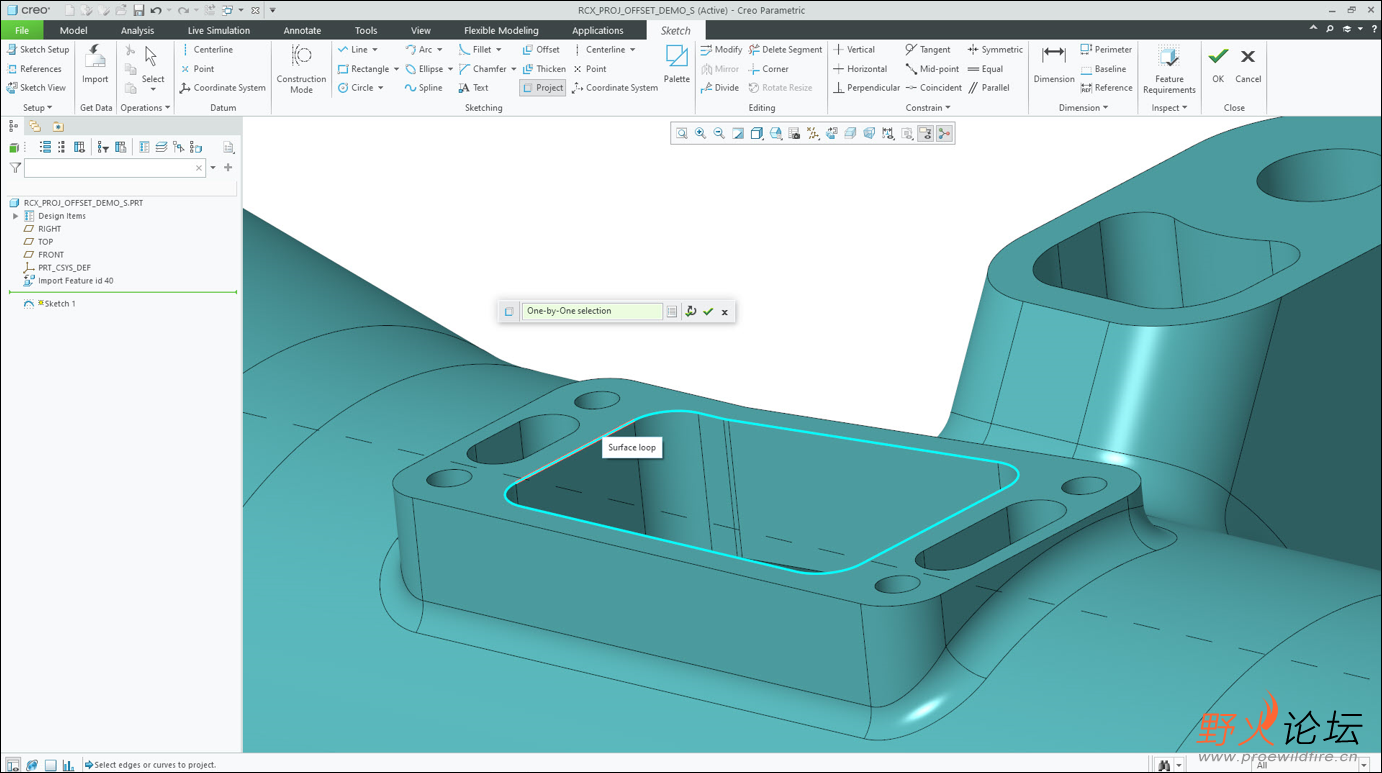Expand the Setup group menu
The image size is (1382, 773).
point(37,108)
